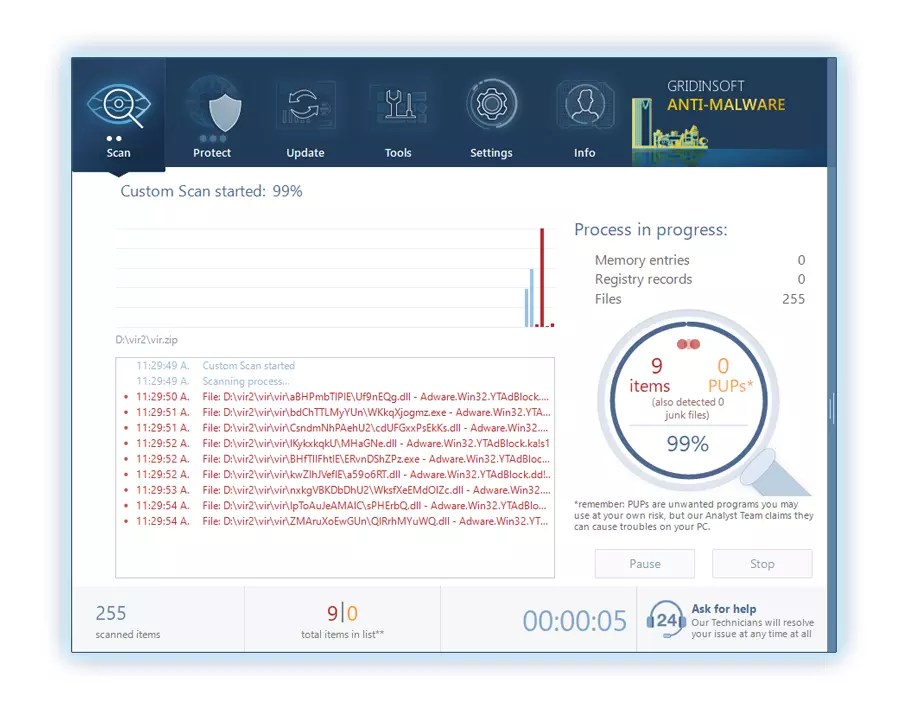Switch to the Protect tab
The height and width of the screenshot is (710, 907).
(212, 120)
